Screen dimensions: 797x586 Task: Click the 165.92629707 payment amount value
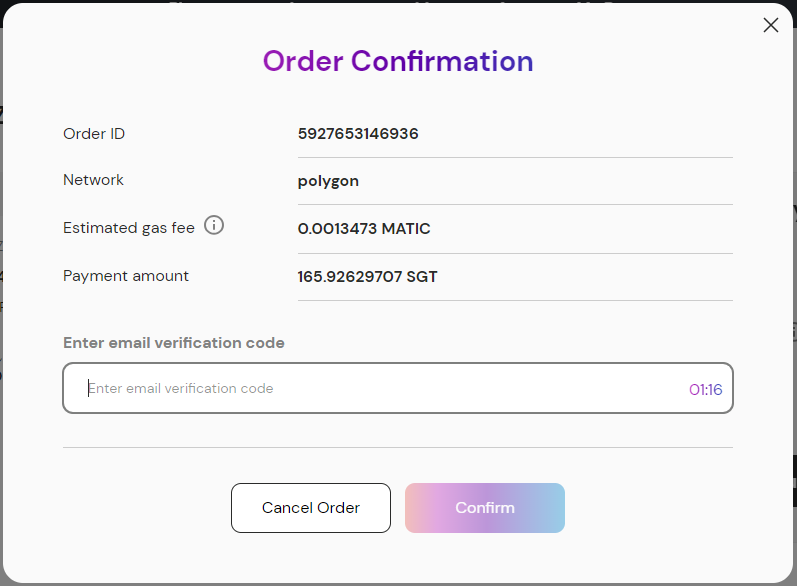click(x=350, y=276)
